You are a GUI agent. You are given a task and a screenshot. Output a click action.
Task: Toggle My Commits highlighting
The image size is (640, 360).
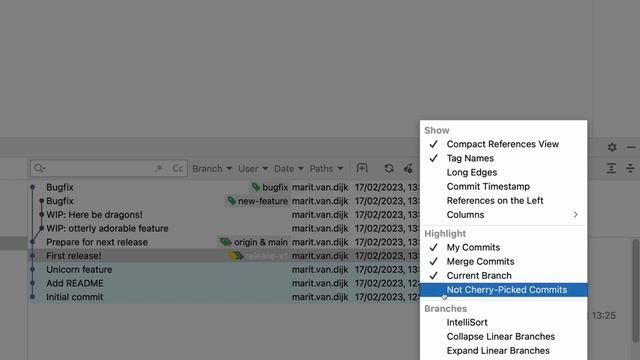(503, 247)
